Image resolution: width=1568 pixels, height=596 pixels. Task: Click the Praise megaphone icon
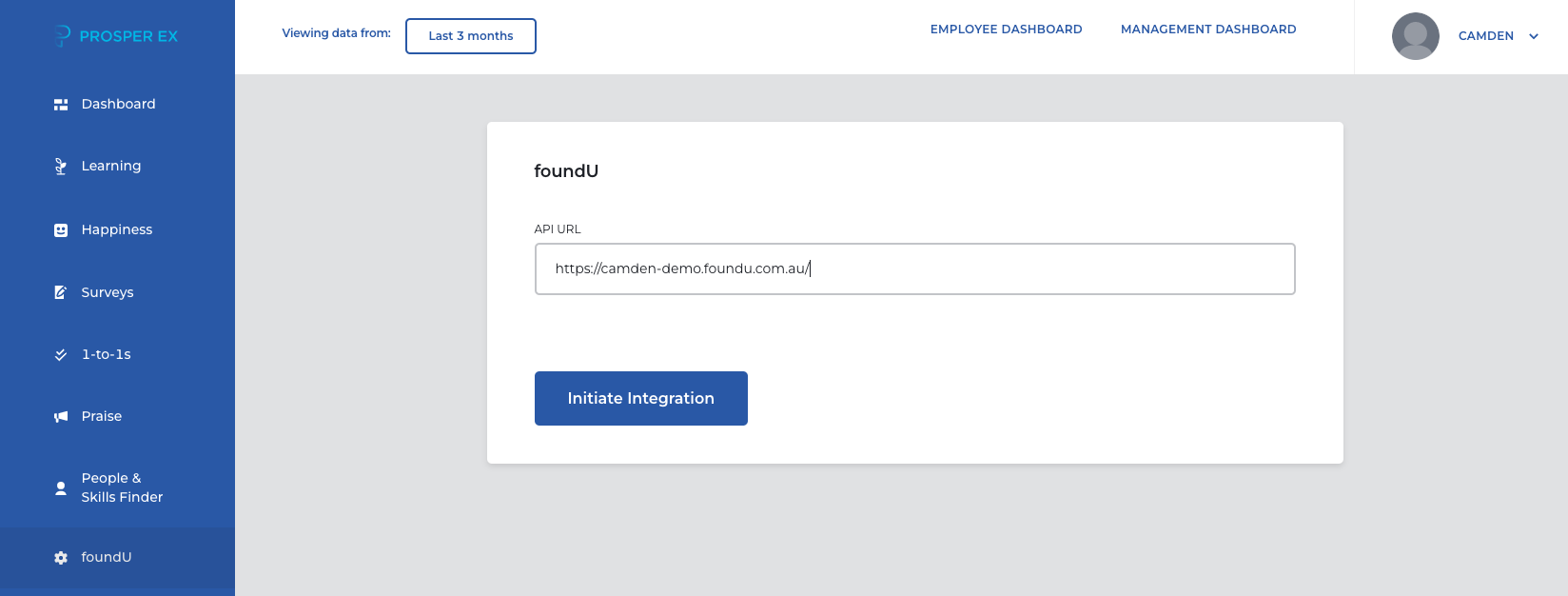tap(61, 417)
